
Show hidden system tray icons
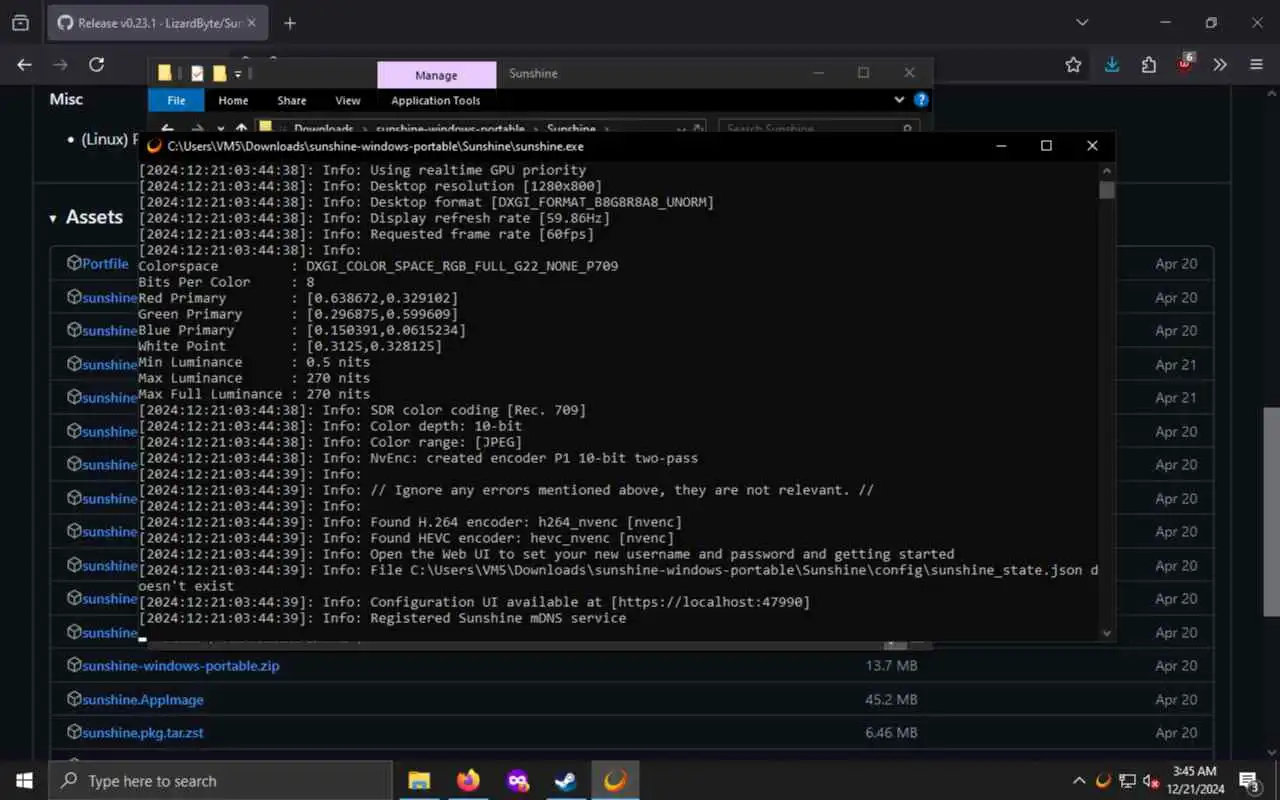pos(1079,781)
